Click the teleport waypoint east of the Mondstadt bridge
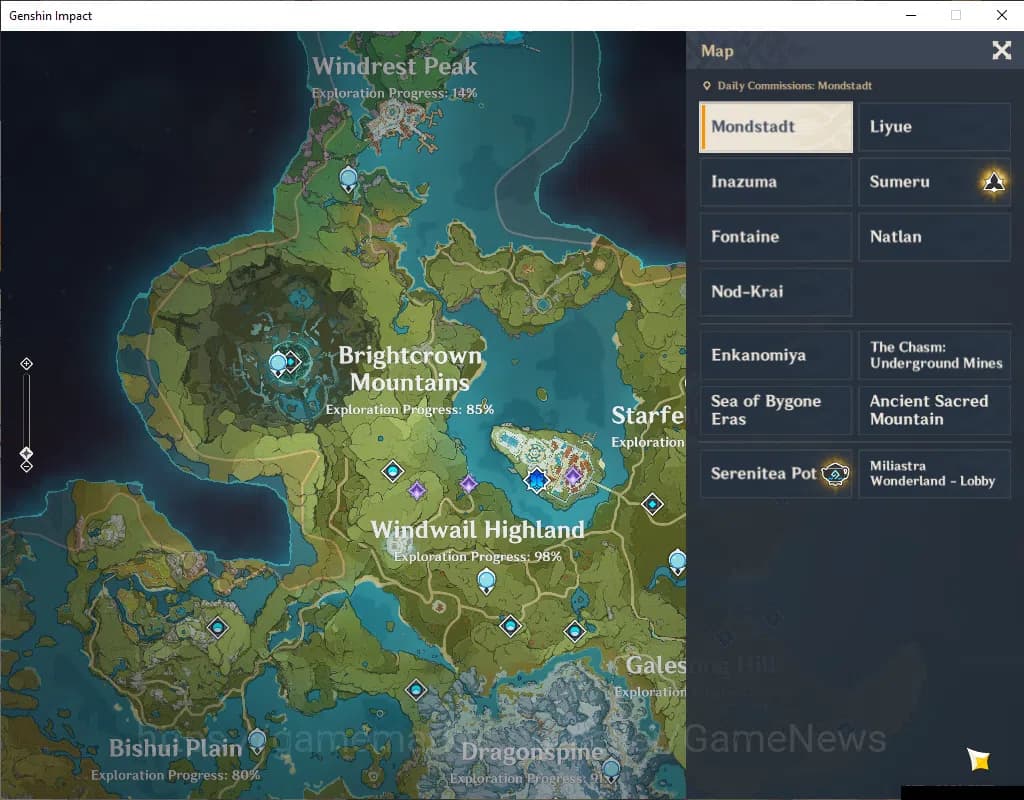This screenshot has width=1024, height=800. [652, 504]
